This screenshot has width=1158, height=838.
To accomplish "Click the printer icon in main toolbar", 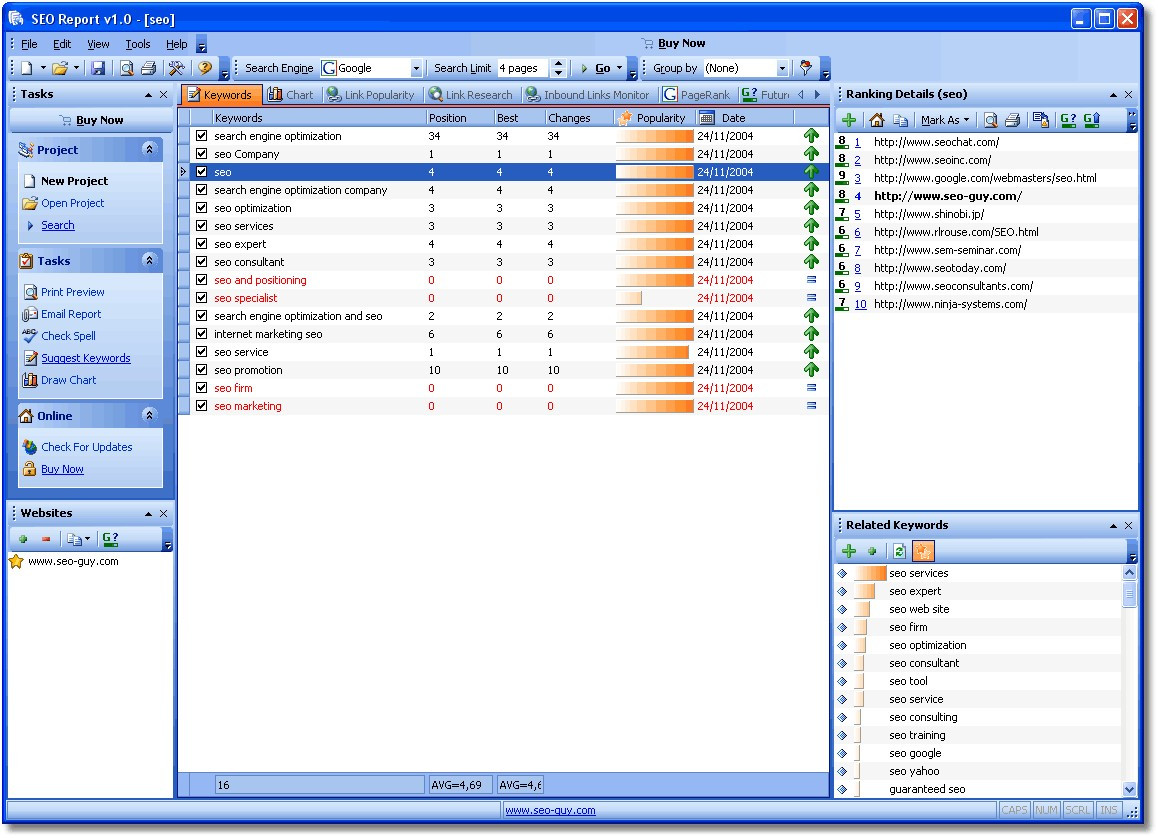I will click(148, 68).
